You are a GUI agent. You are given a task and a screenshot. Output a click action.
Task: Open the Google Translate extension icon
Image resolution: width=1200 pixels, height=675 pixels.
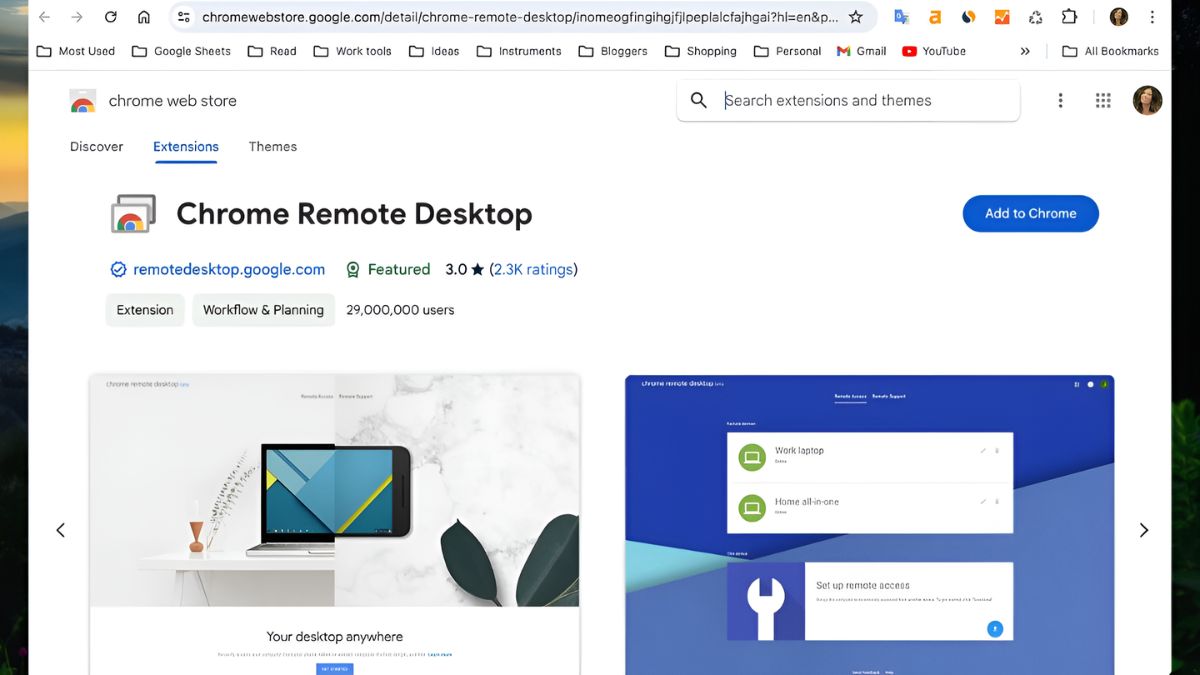tap(901, 17)
